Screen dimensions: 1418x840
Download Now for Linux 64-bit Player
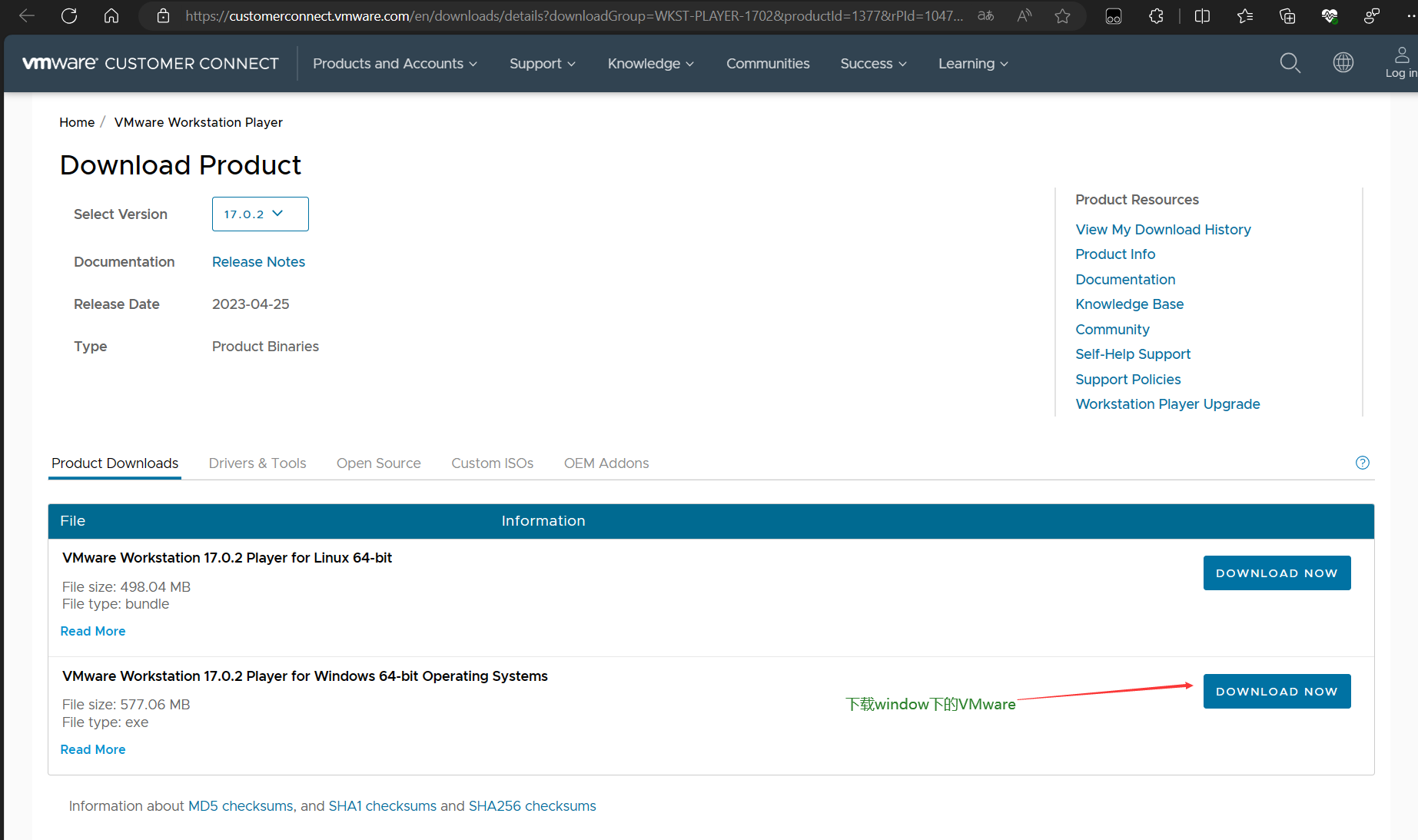pos(1277,573)
